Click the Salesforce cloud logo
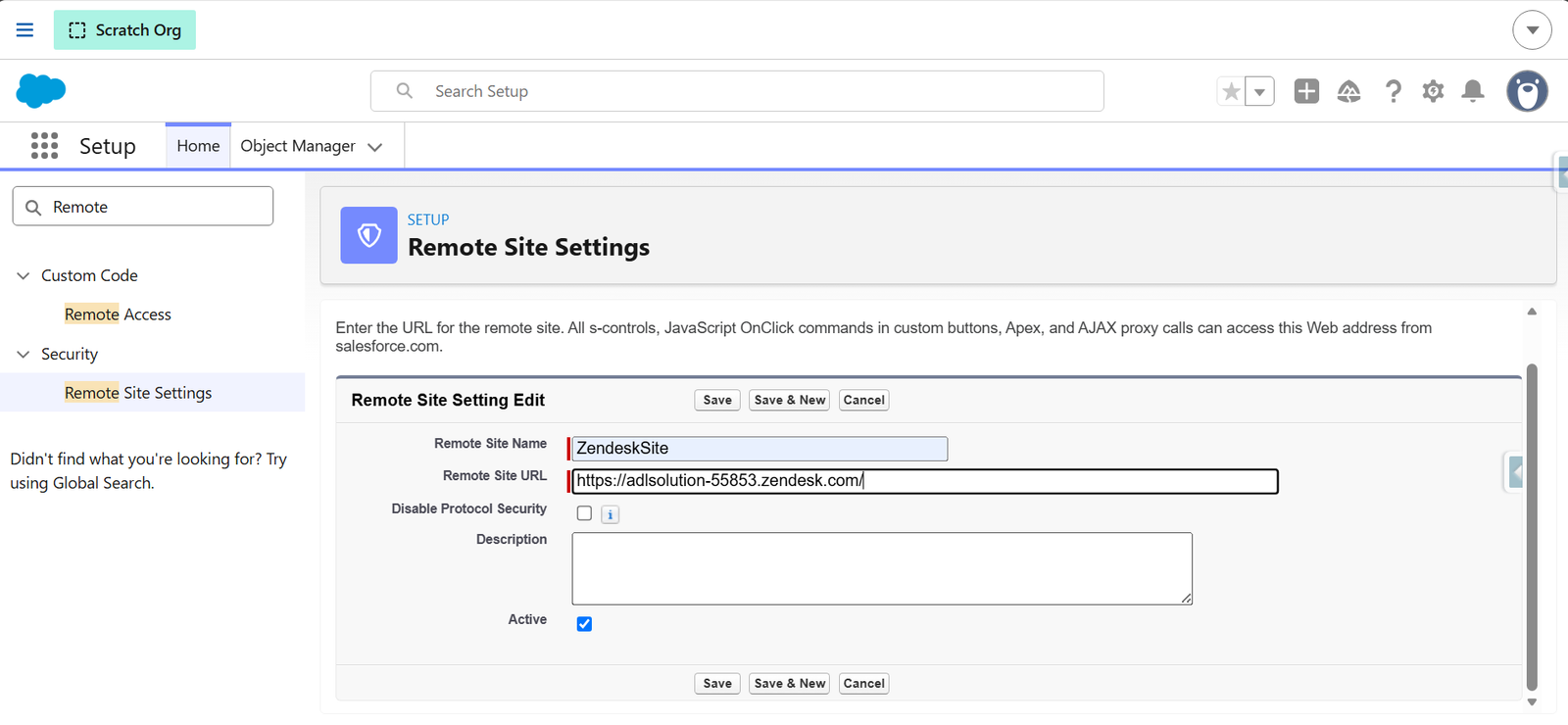Viewport: 1568px width, 725px height. [x=41, y=91]
